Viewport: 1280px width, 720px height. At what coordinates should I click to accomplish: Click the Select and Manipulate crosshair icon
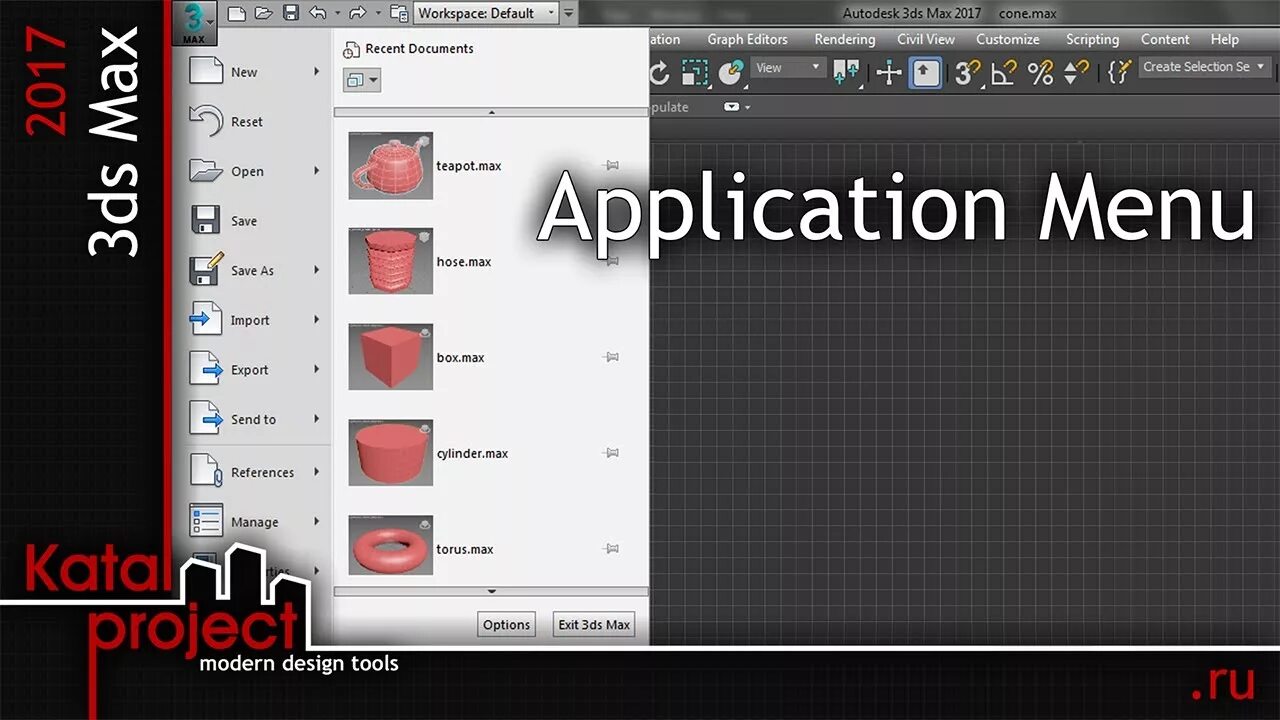coord(889,72)
